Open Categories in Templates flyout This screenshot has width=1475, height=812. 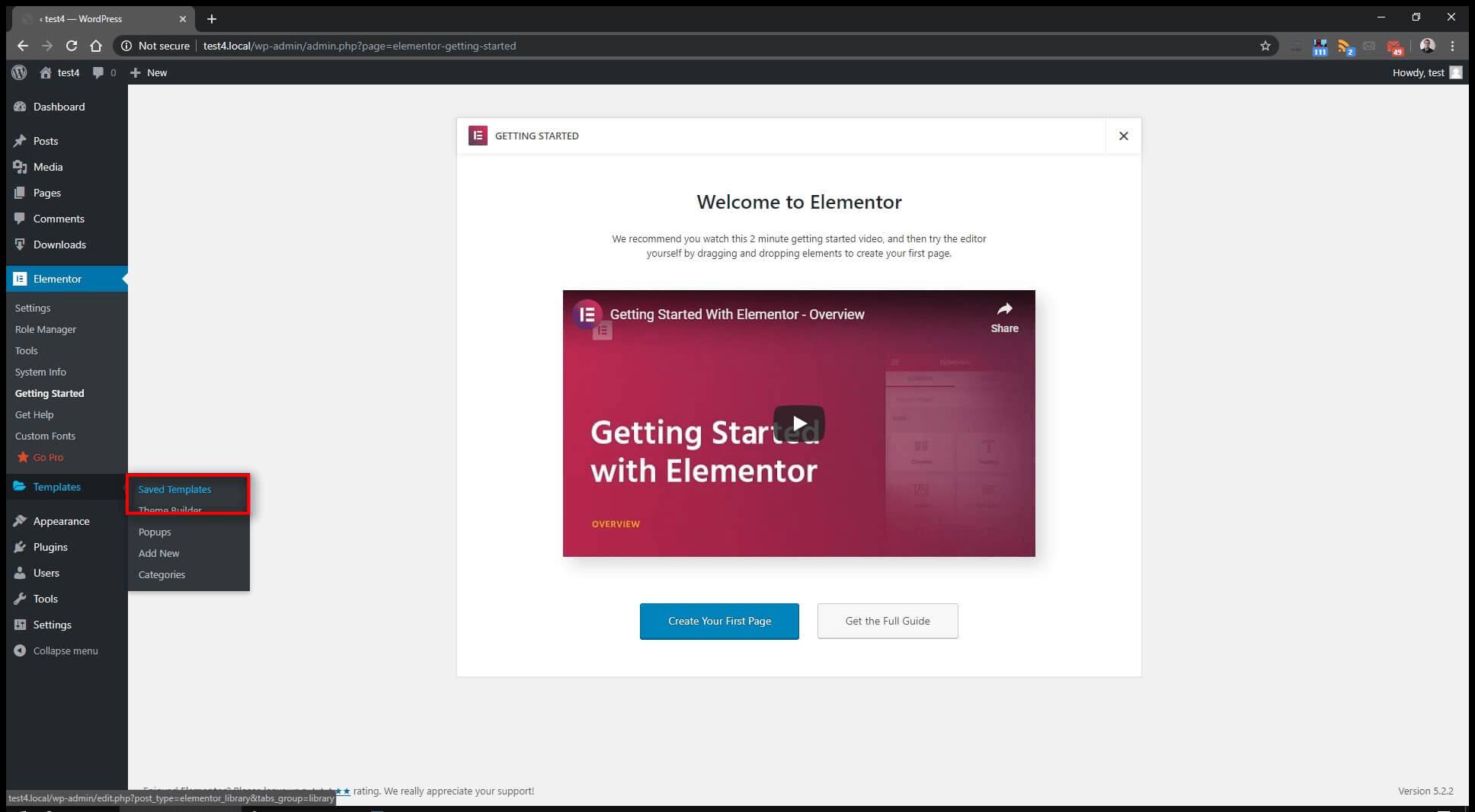point(162,574)
